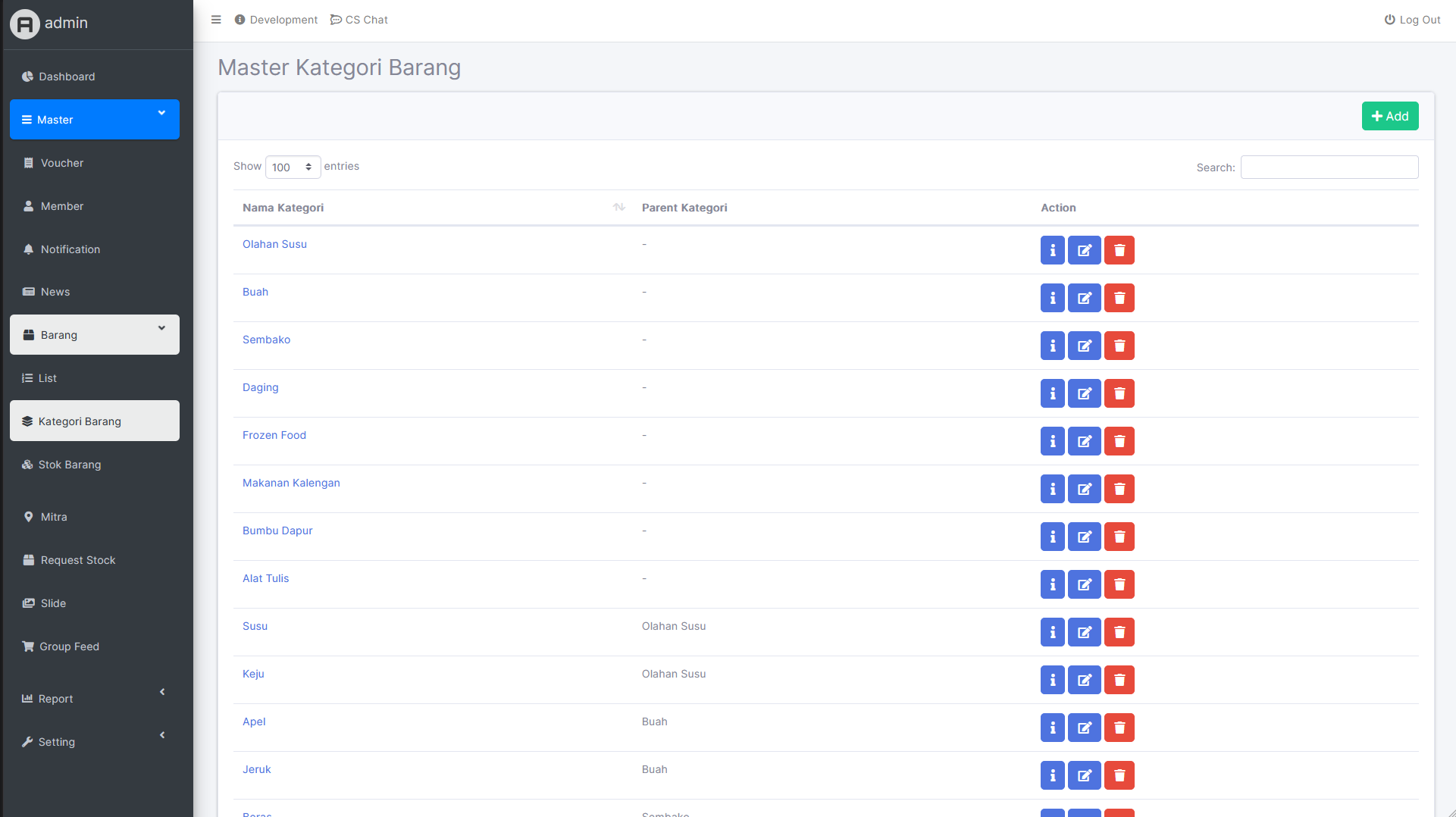
Task: View info for Sembako category
Action: click(x=1052, y=346)
